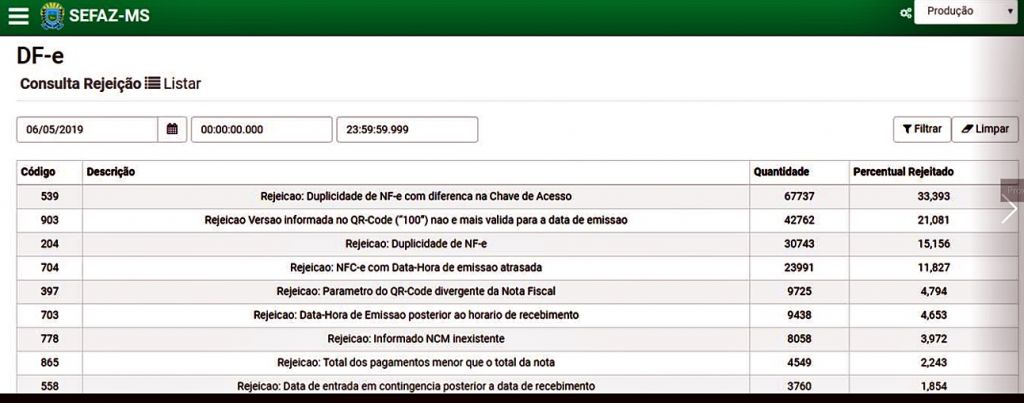Click quantity value 9725
This screenshot has height=403, width=1024.
[799, 291]
